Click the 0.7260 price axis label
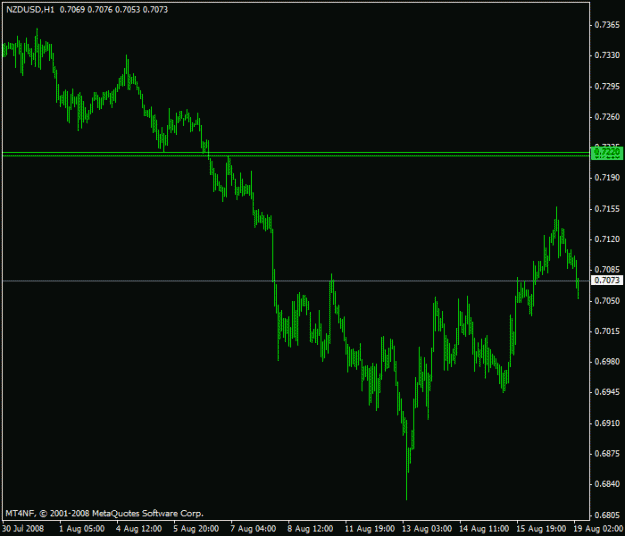The height and width of the screenshot is (536, 625). (x=607, y=117)
